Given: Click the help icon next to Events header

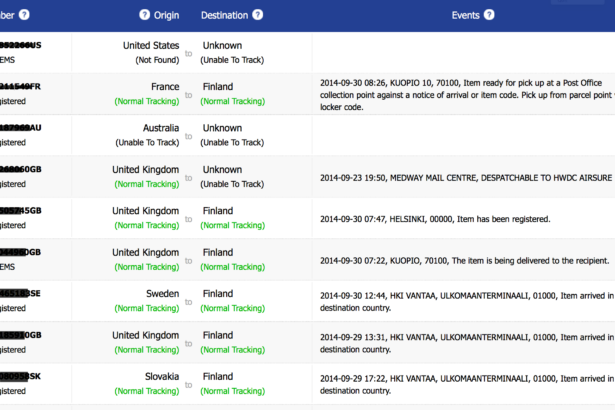Looking at the screenshot, I should coord(490,15).
